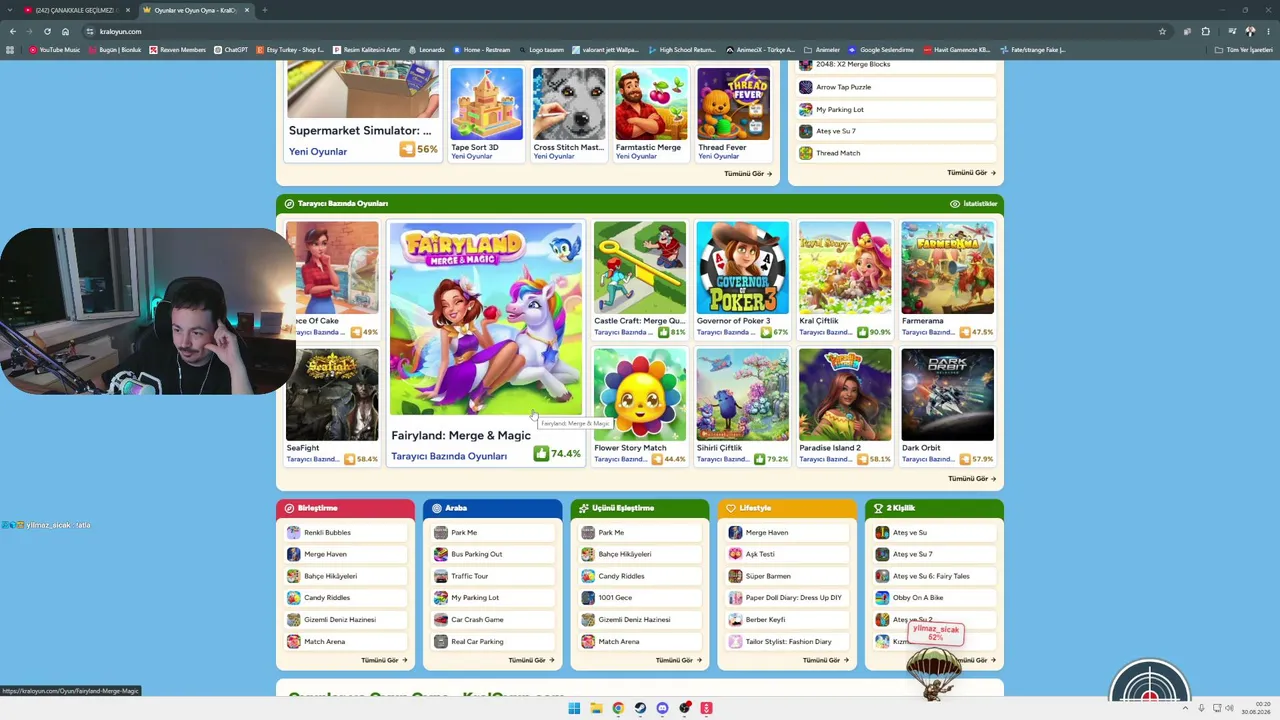Open a new browser tab

click(263, 10)
